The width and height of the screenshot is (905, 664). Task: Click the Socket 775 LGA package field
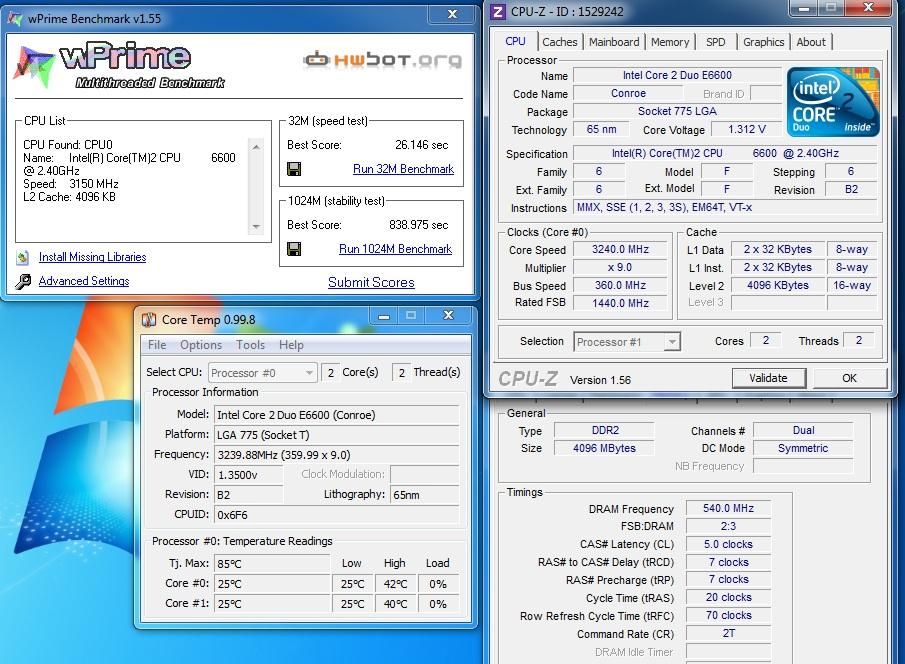pos(677,111)
